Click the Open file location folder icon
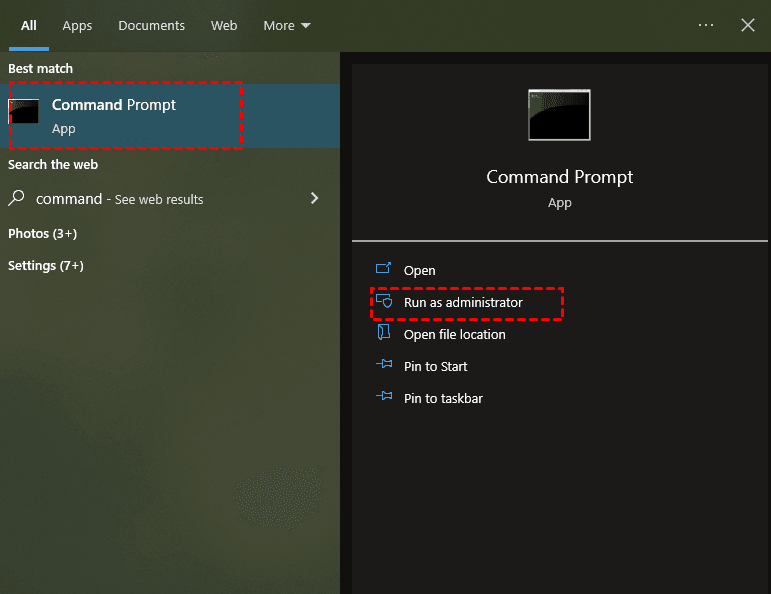The image size is (771, 594). click(x=383, y=334)
